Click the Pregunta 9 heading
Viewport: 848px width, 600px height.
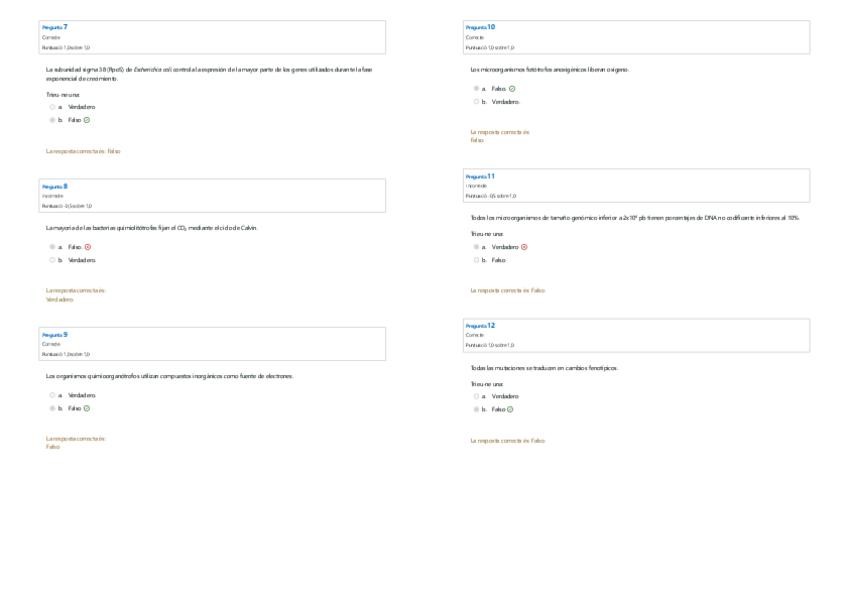click(x=55, y=334)
